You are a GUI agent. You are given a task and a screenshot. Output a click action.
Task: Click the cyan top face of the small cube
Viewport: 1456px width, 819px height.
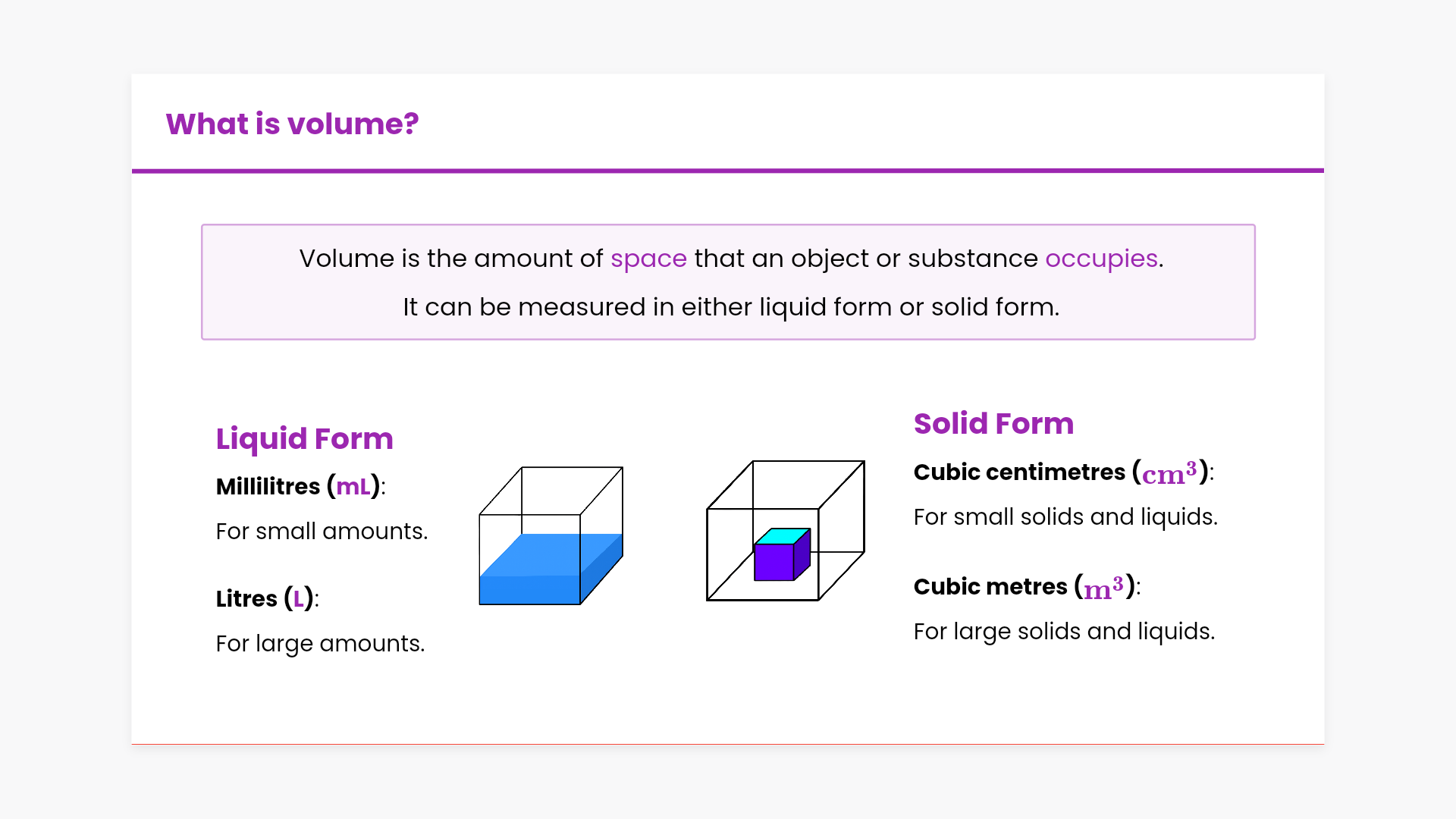pyautogui.click(x=783, y=536)
